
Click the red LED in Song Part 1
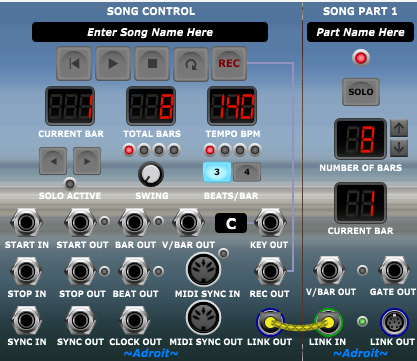coord(361,58)
